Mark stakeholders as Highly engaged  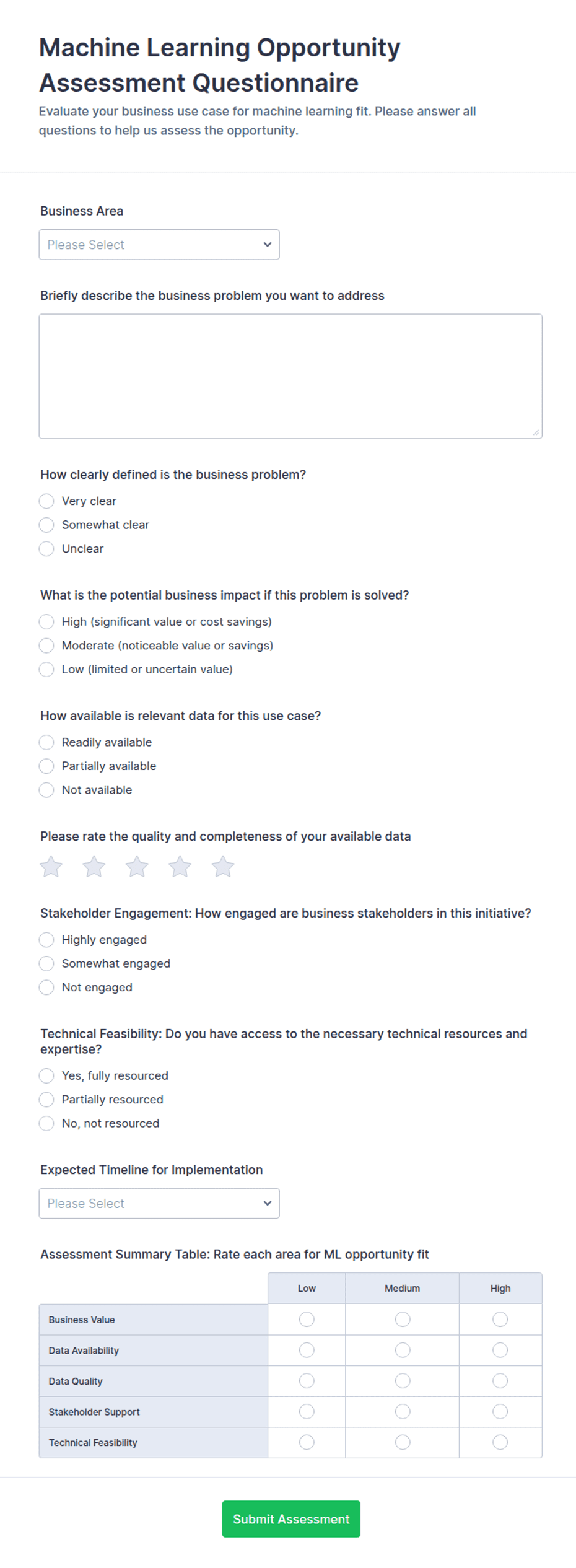[46, 940]
